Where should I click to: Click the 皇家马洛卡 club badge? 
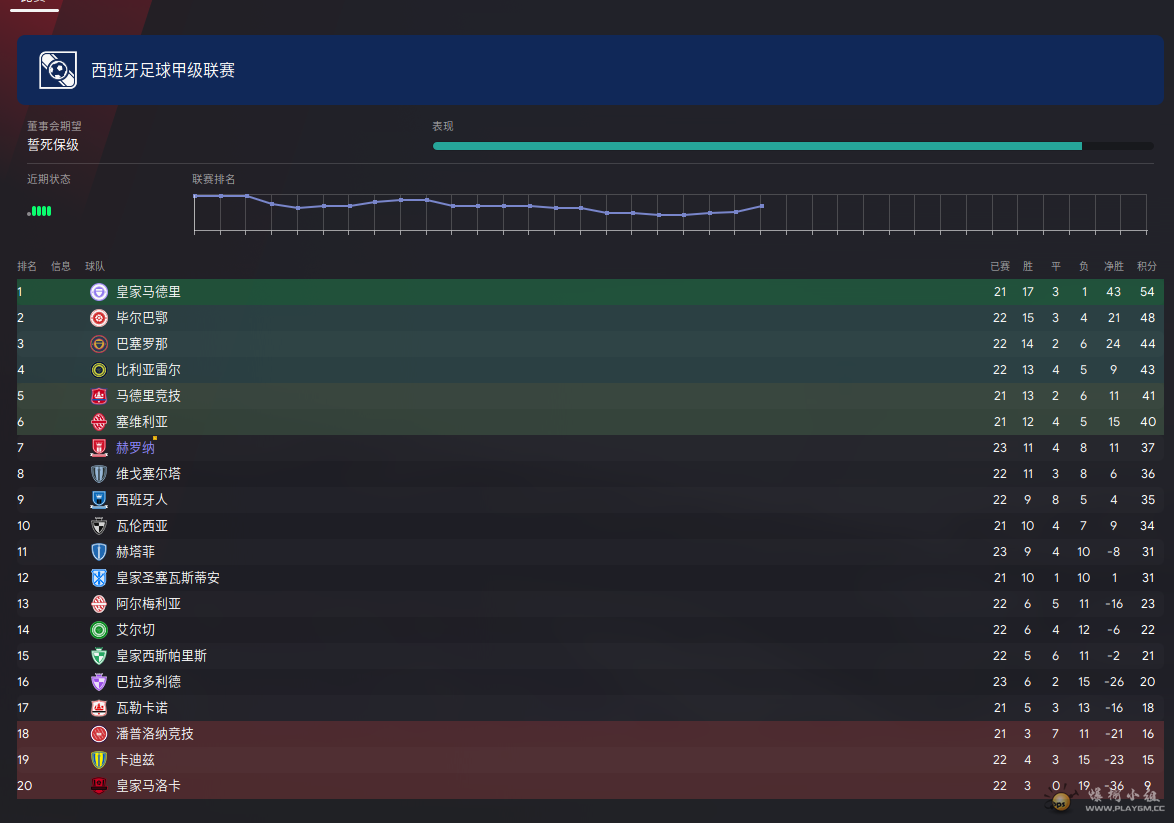99,786
